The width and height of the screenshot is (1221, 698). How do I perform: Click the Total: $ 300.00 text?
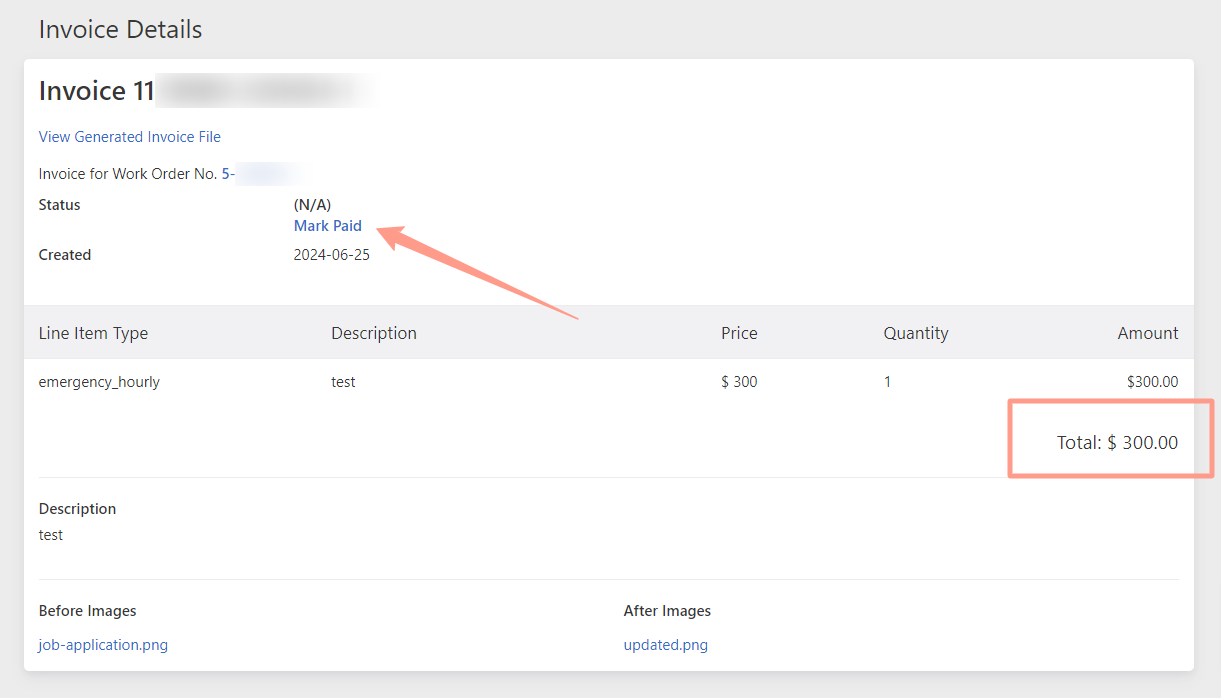point(1117,442)
